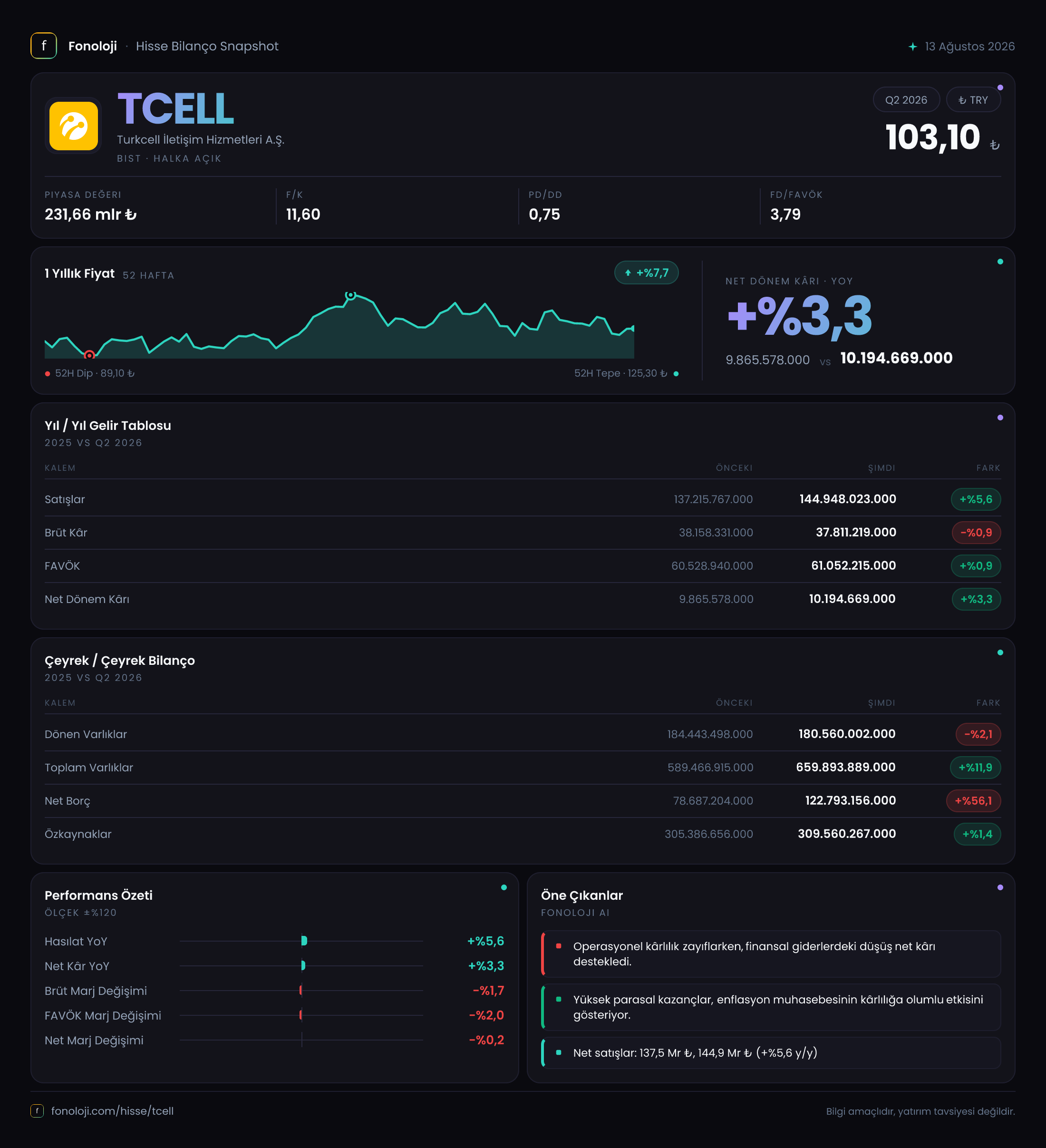The height and width of the screenshot is (1148, 1046).
Task: Click the −%2,1 badge for Dönen Varlıklar
Action: pyautogui.click(x=978, y=734)
